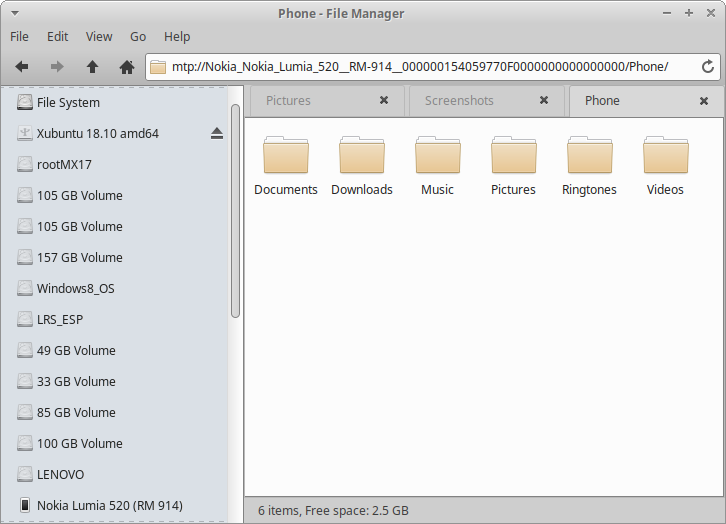Open the File menu
726x524 pixels.
click(x=19, y=37)
